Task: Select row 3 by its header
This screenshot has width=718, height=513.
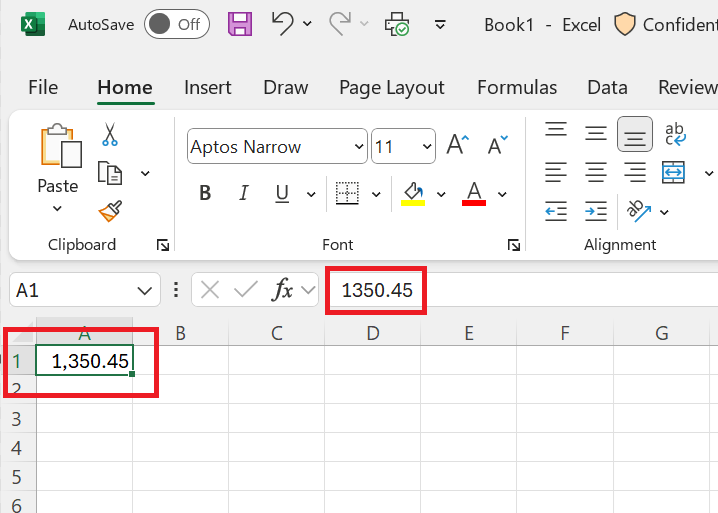Action: (17, 419)
